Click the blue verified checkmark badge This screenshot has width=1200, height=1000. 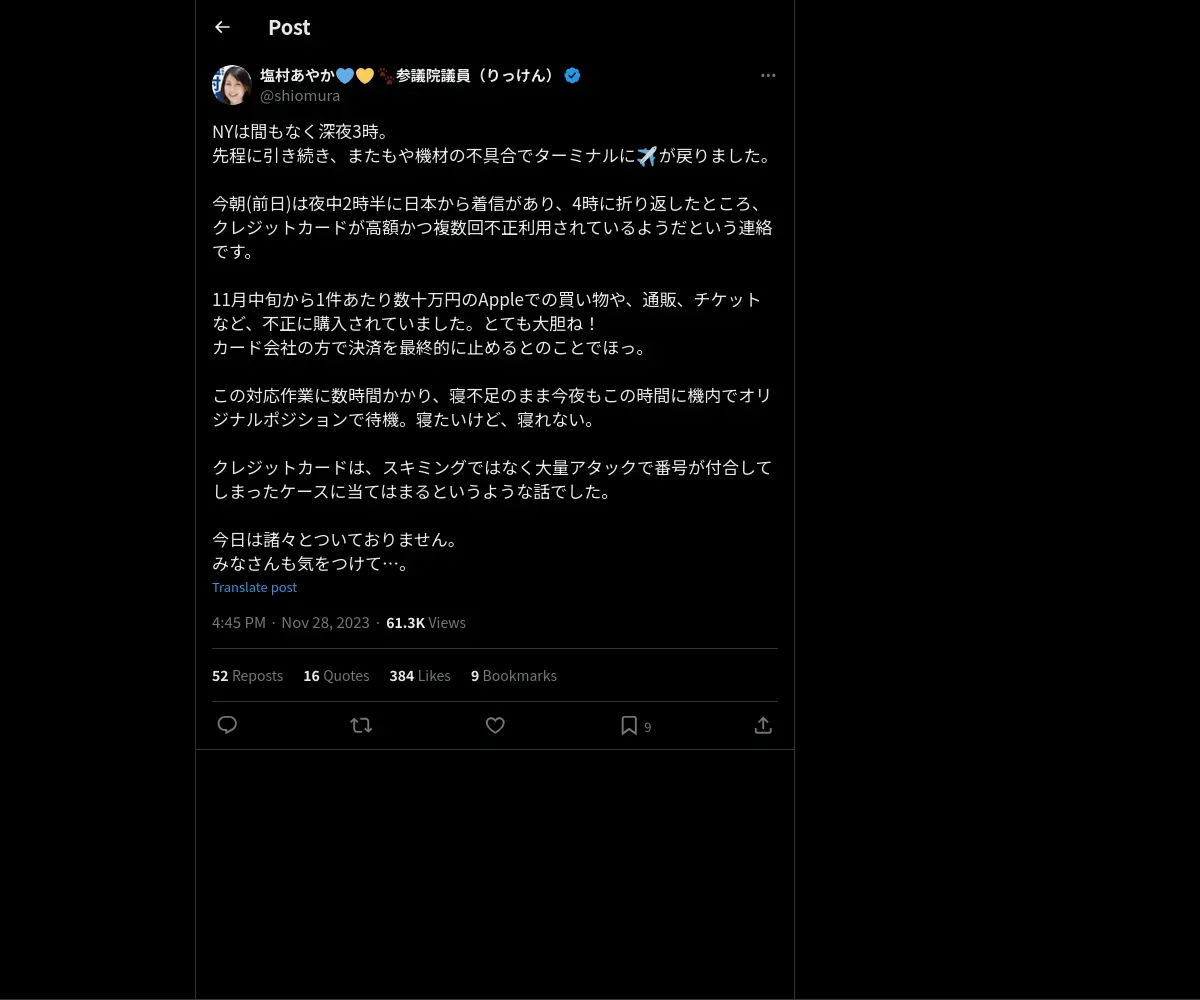572,75
